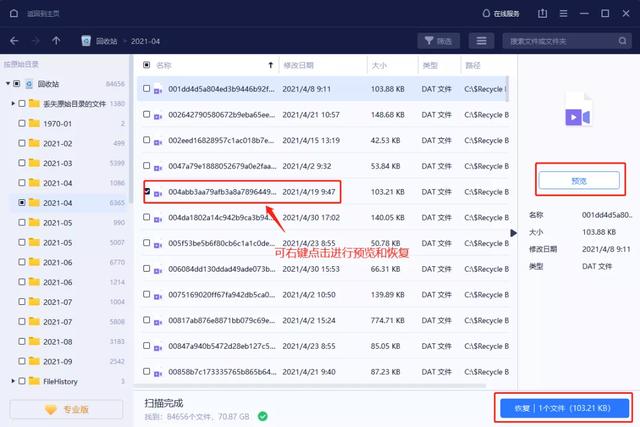The height and width of the screenshot is (427, 640).
Task: Check the box for file 001dd4d5a804ed3b
Action: point(147,88)
